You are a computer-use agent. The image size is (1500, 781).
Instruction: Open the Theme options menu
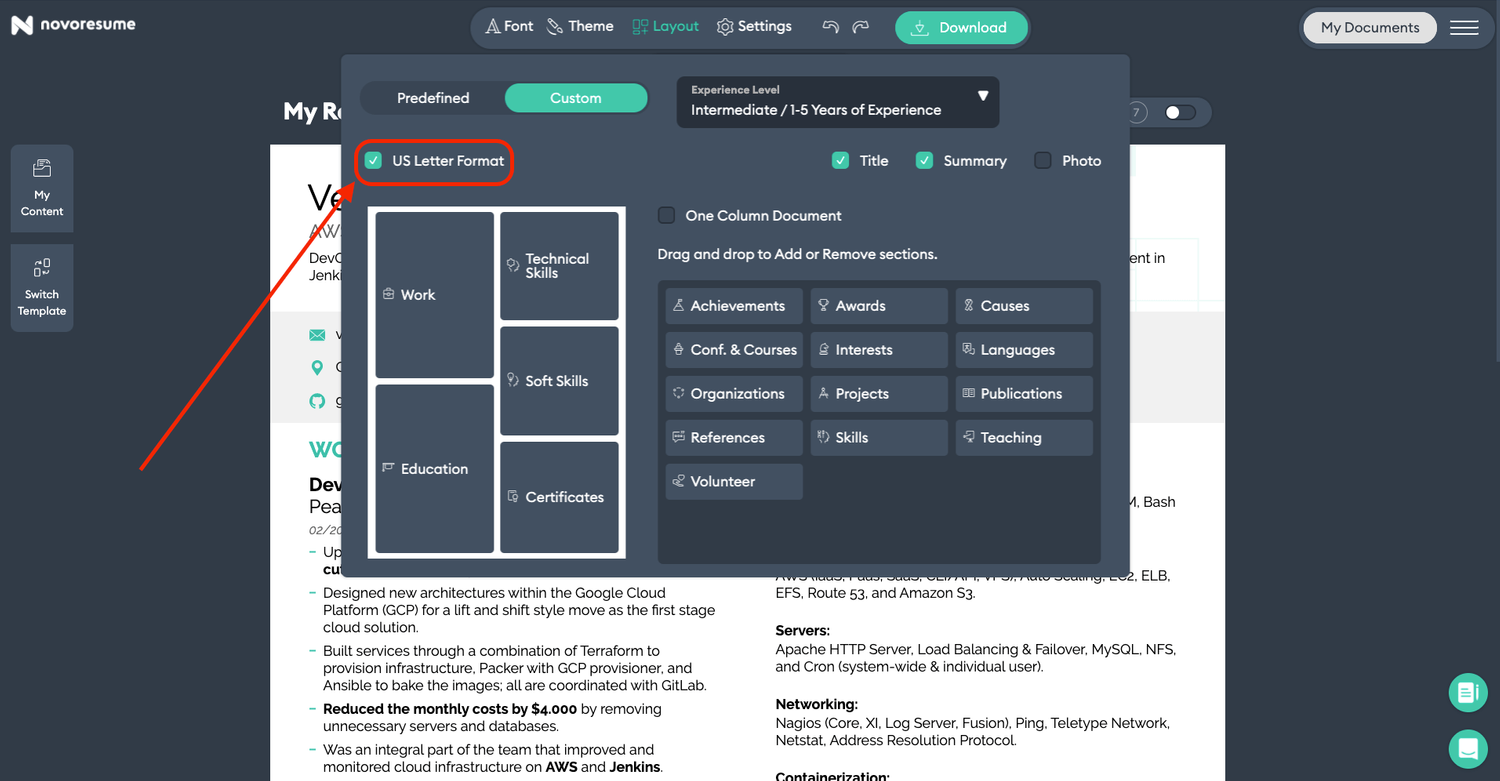click(580, 27)
